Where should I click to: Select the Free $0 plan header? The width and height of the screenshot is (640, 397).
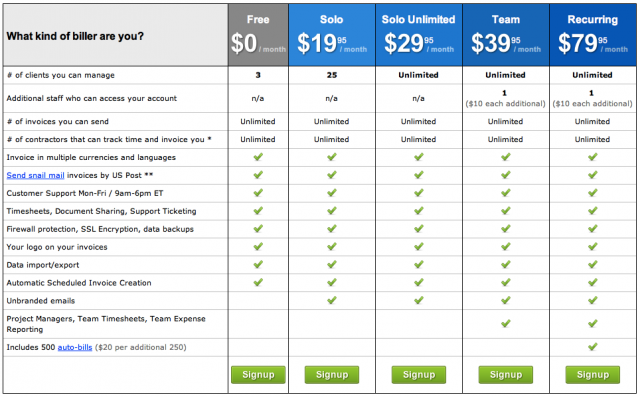[x=258, y=35]
